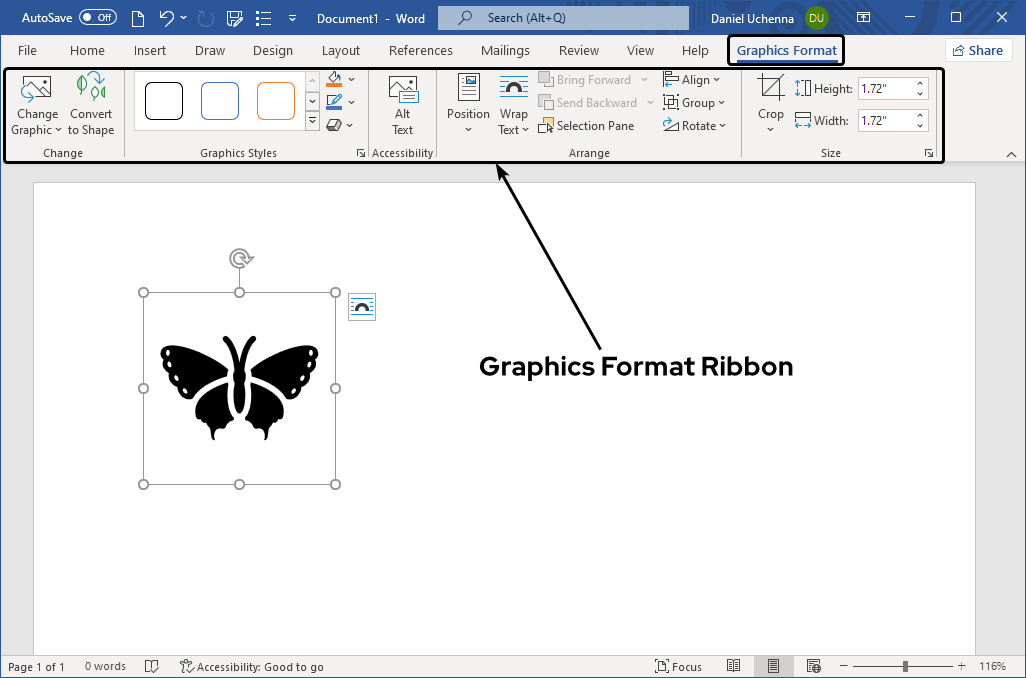The image size is (1026, 678).
Task: Switch to Web Layout view
Action: [813, 666]
